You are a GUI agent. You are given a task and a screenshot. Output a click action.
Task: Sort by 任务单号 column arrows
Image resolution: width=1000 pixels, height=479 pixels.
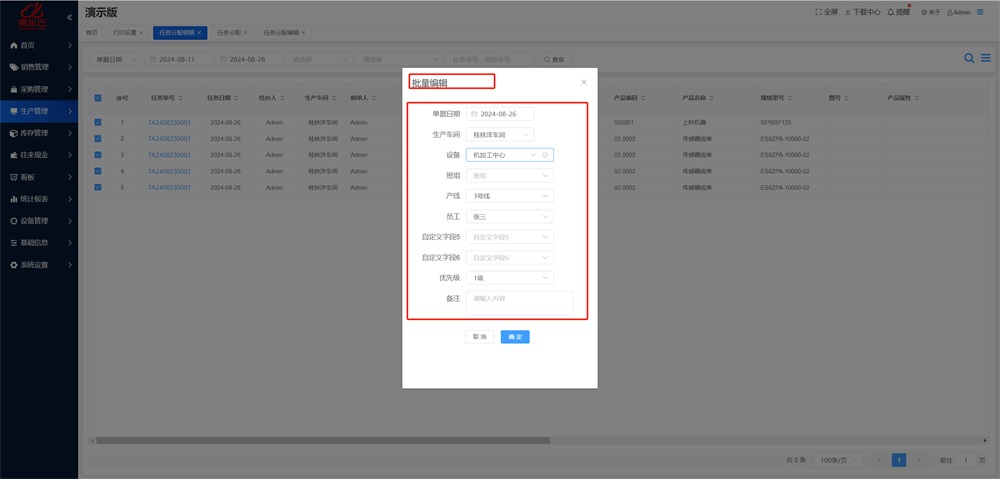pyautogui.click(x=180, y=98)
